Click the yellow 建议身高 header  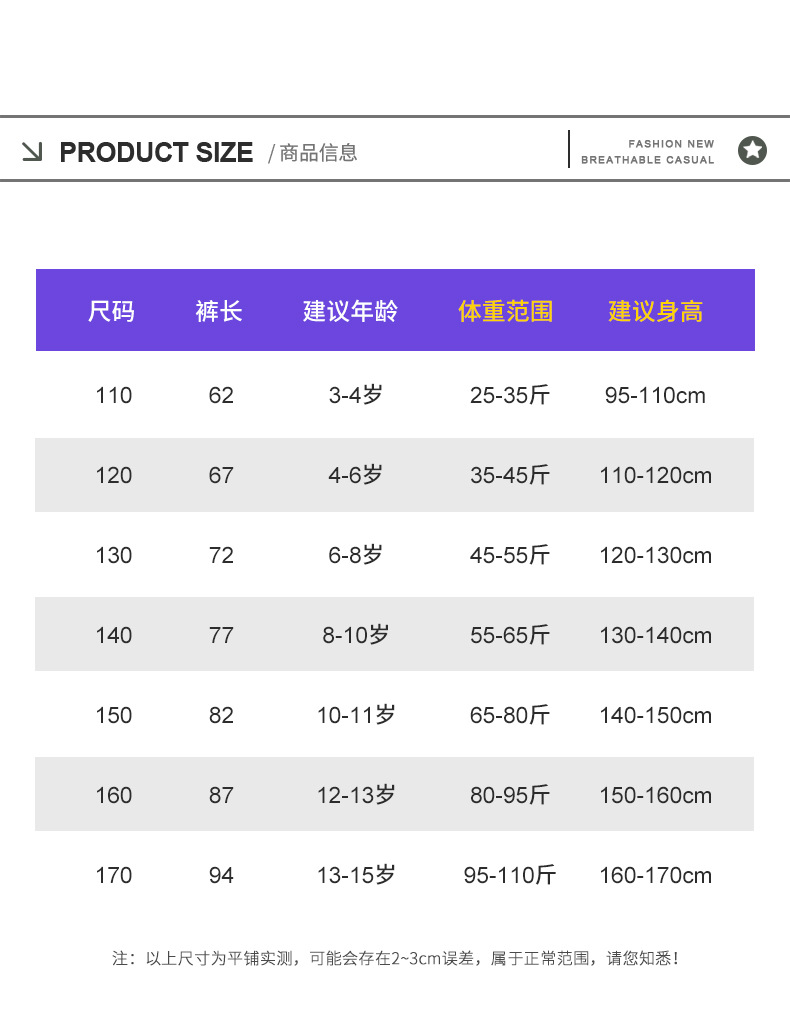[x=655, y=311]
